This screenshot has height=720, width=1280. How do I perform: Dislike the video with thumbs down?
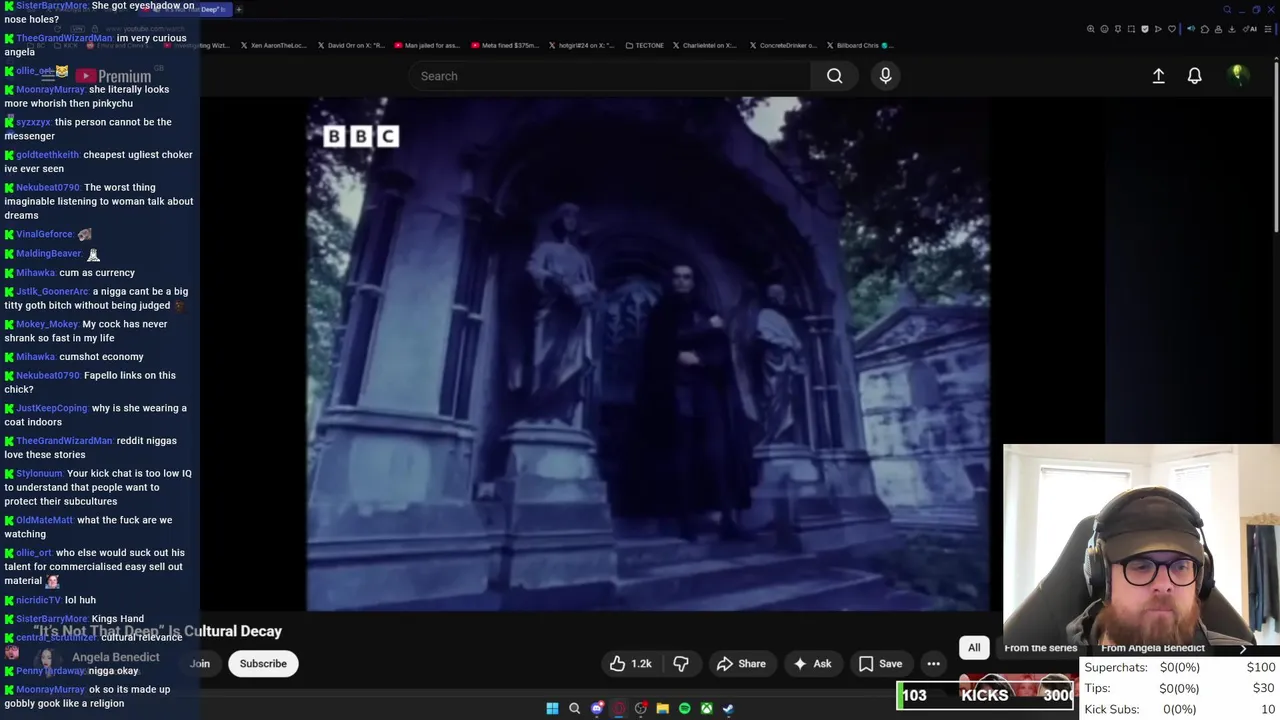point(681,664)
